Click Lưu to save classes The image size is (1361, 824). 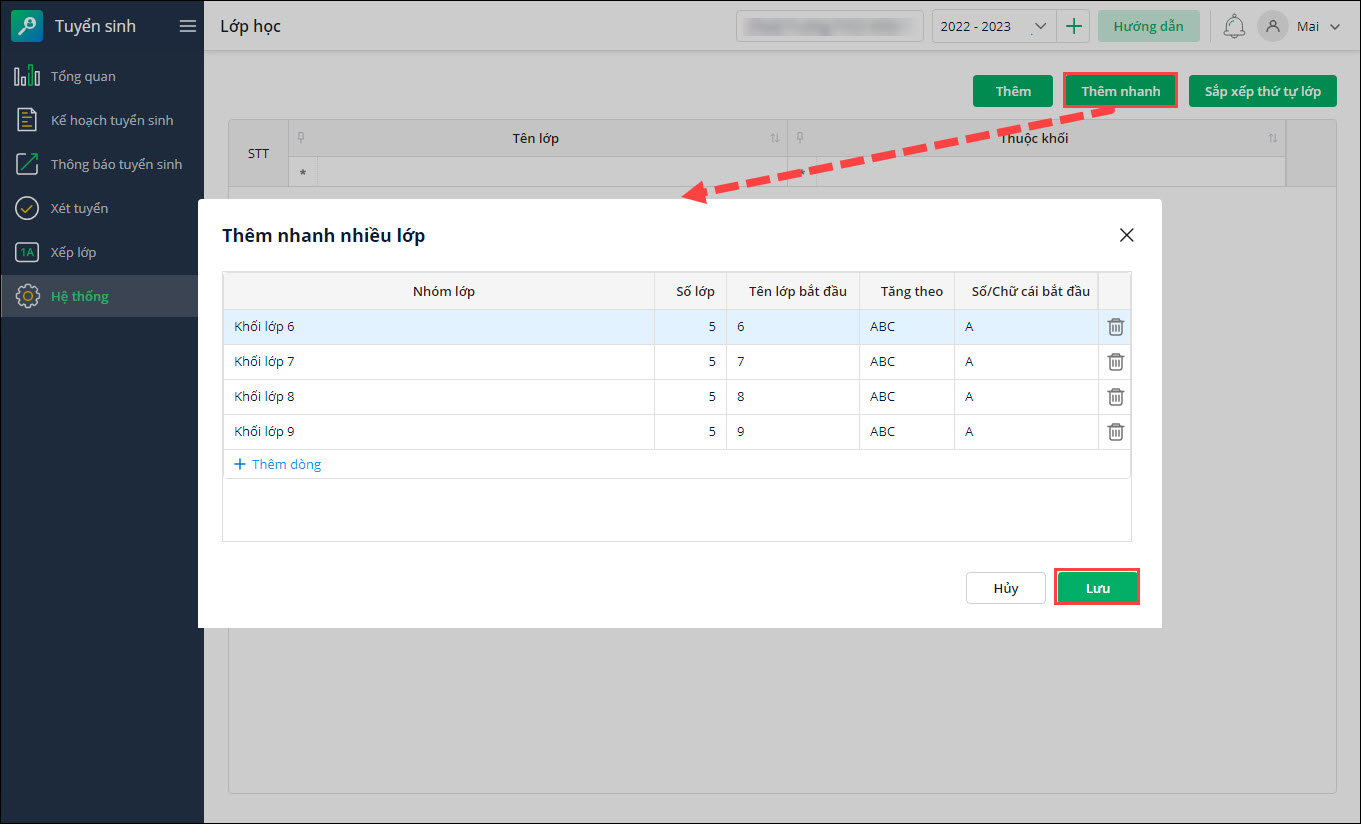tap(1098, 588)
